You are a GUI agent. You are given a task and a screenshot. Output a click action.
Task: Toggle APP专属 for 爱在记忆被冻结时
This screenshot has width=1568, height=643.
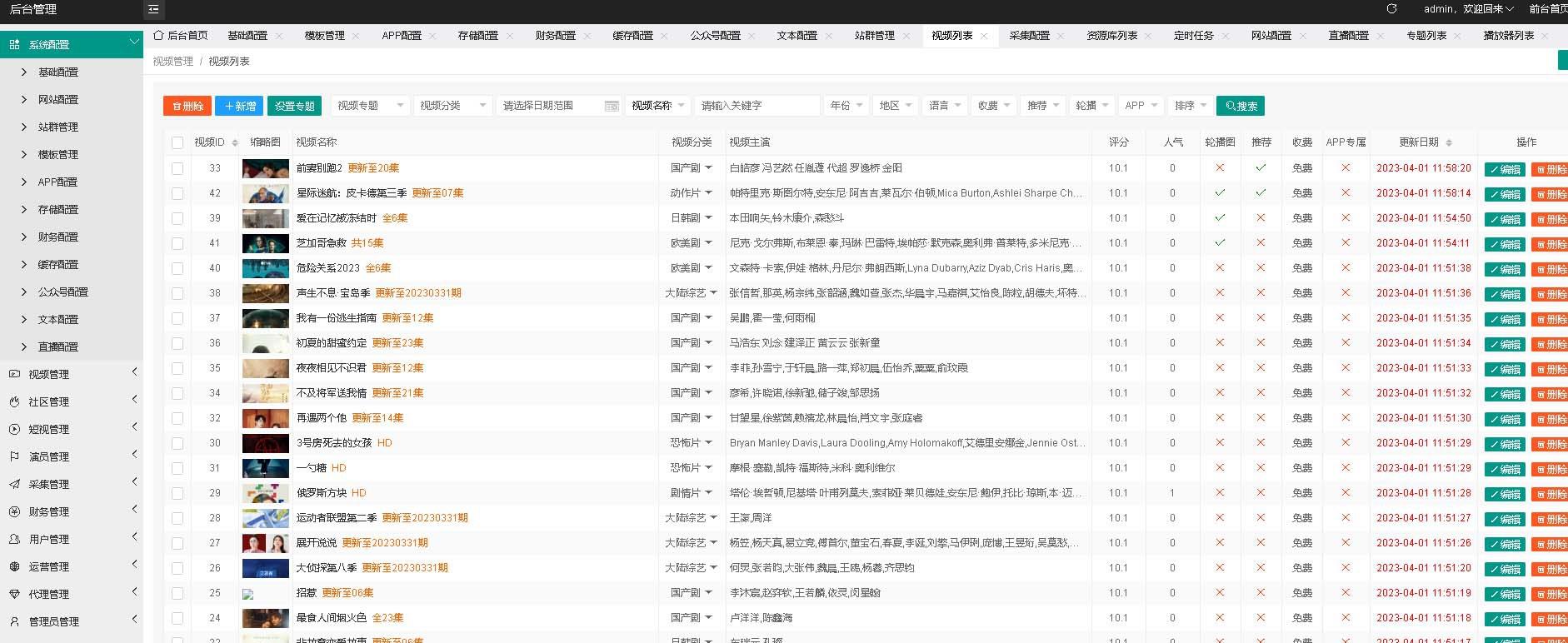(1345, 218)
